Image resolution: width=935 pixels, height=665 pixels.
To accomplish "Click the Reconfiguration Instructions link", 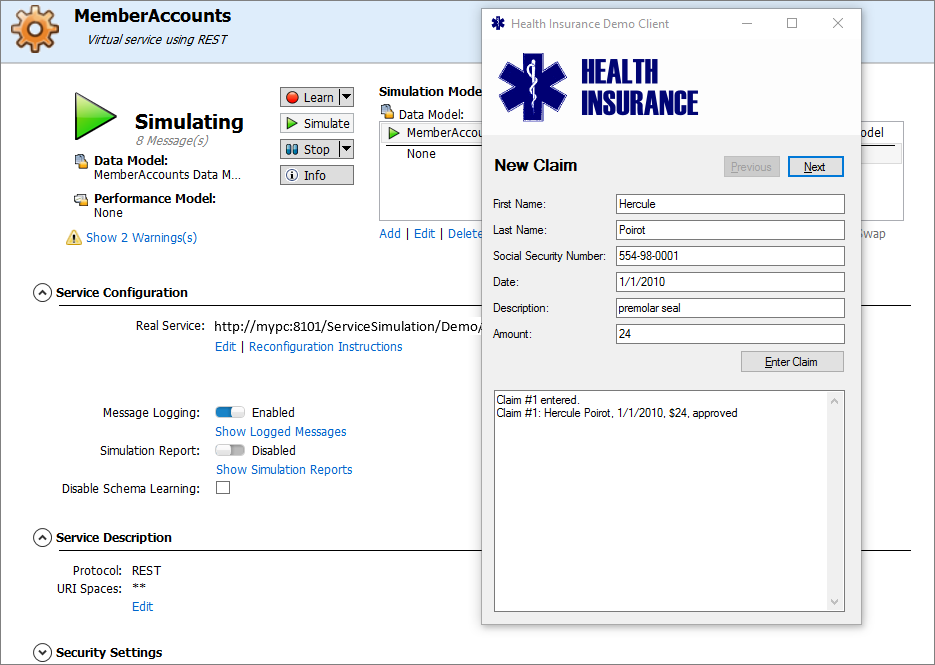I will tap(325, 347).
